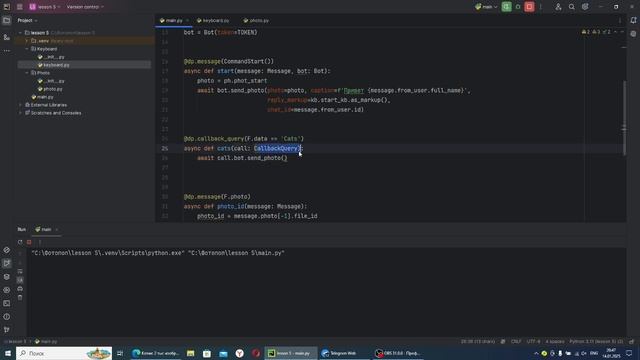This screenshot has width=640, height=360.
Task: Open the main menu hamburger icon
Action: tap(19, 7)
